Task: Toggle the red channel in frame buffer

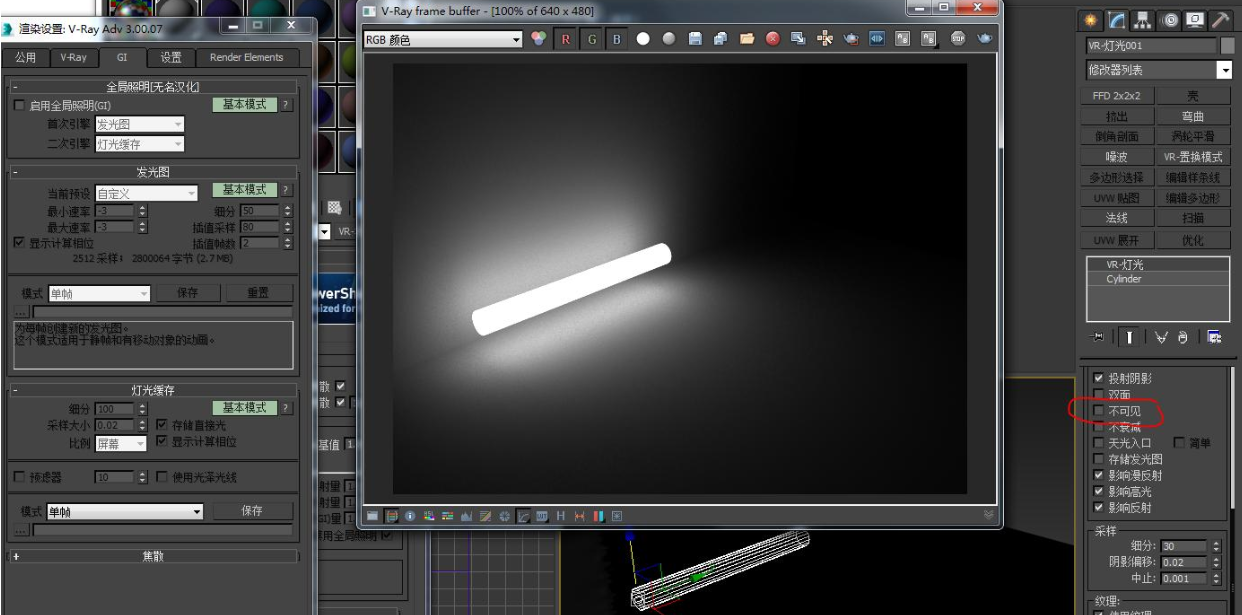Action: click(x=566, y=39)
